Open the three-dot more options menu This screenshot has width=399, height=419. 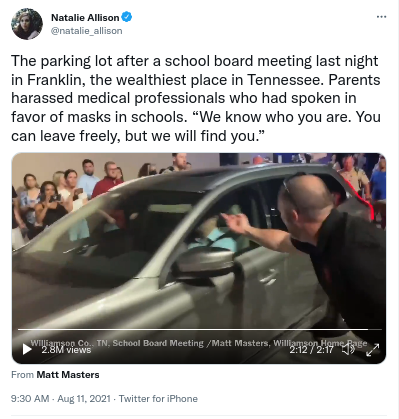[381, 17]
